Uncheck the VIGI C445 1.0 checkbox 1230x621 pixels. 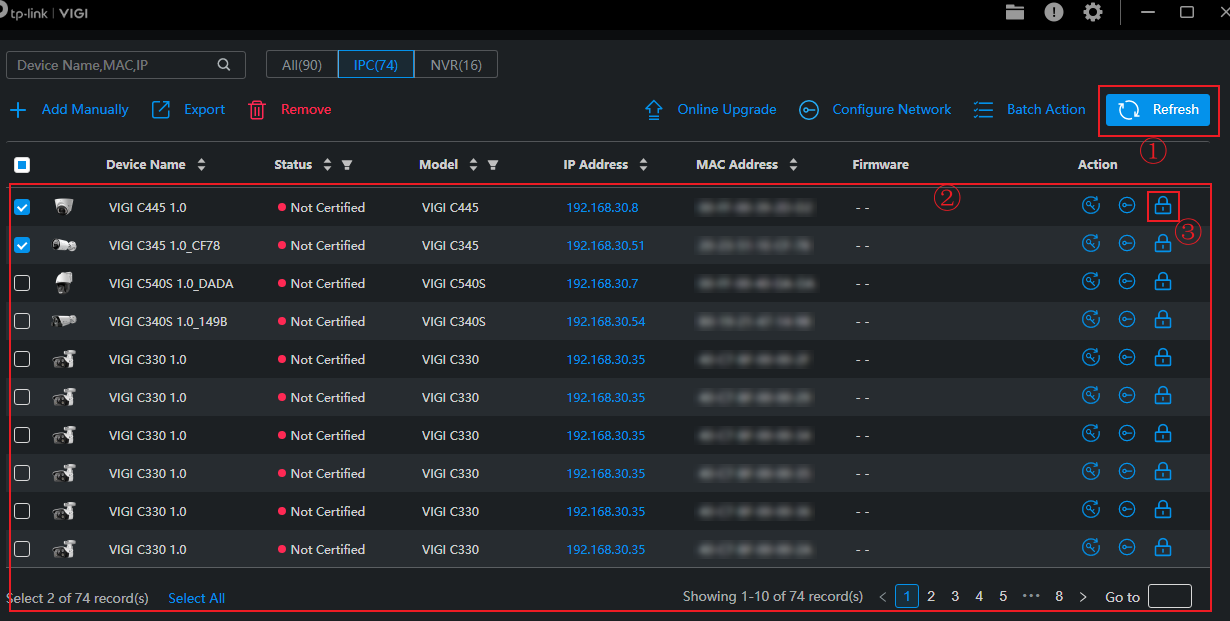pyautogui.click(x=22, y=207)
